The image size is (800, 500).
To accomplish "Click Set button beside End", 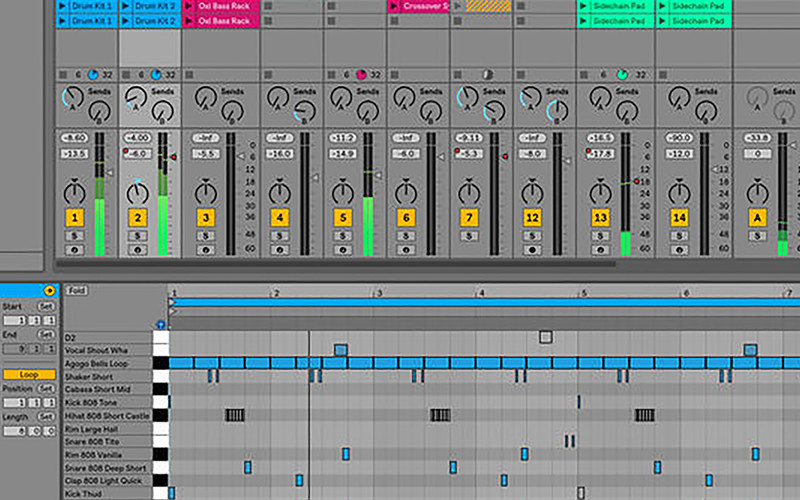I will coord(46,335).
